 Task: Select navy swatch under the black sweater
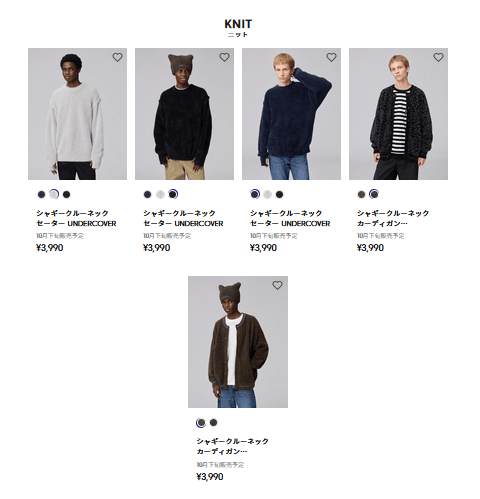coord(148,194)
